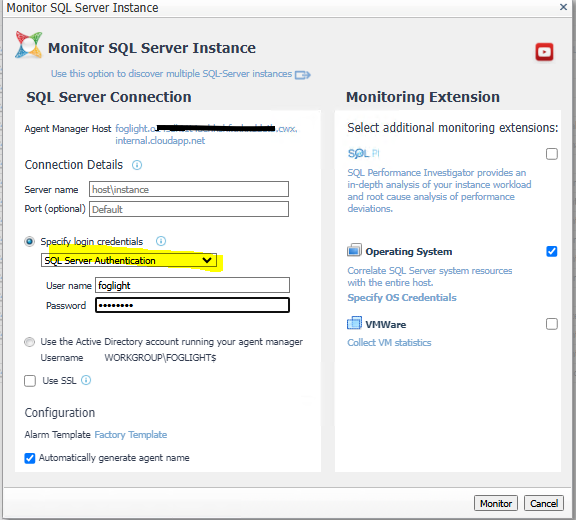Click the Connection Details info icon

137,165
